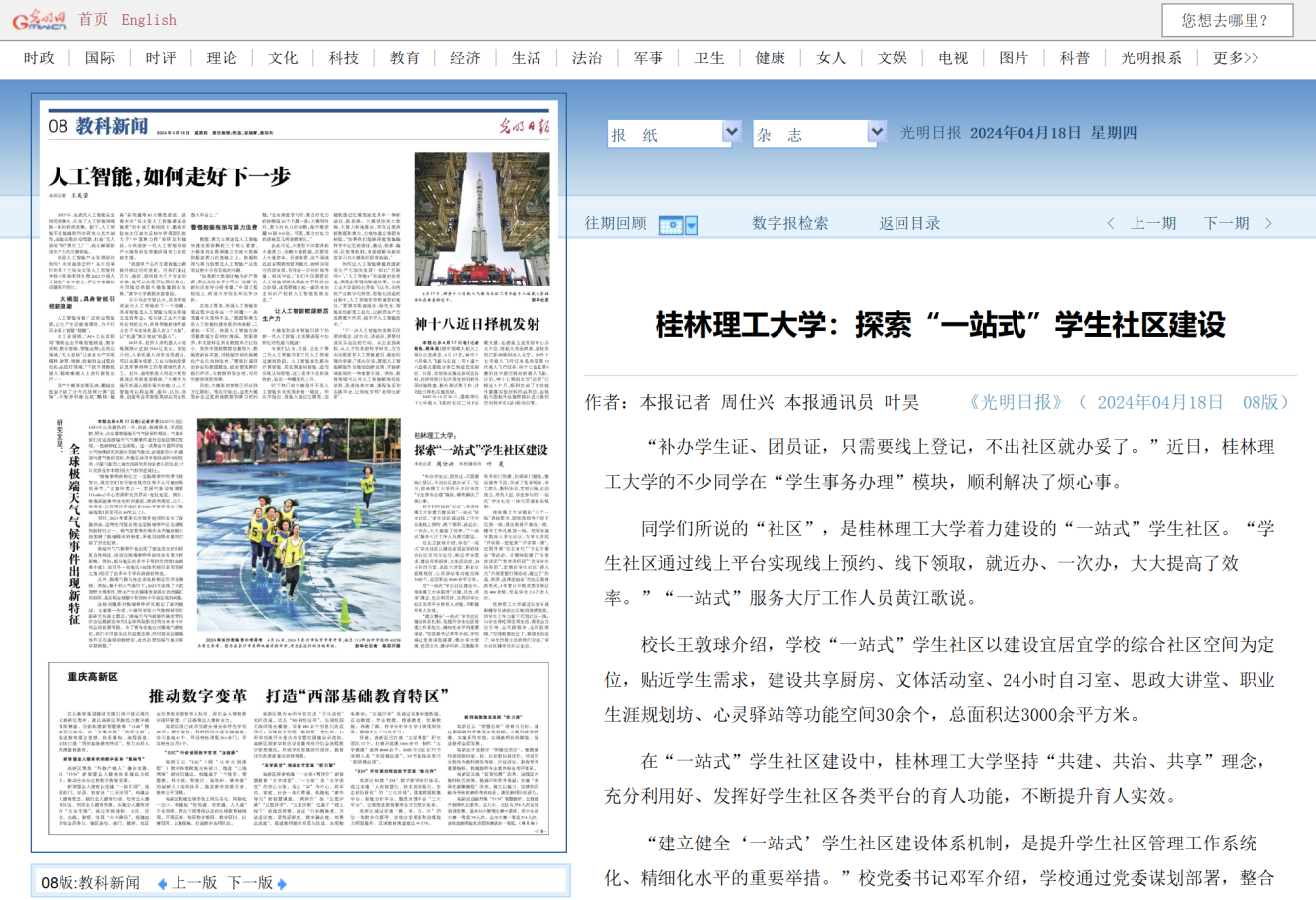Image resolution: width=1316 pixels, height=900 pixels.
Task: Expand the 报纸 dropdown list
Action: point(731,132)
